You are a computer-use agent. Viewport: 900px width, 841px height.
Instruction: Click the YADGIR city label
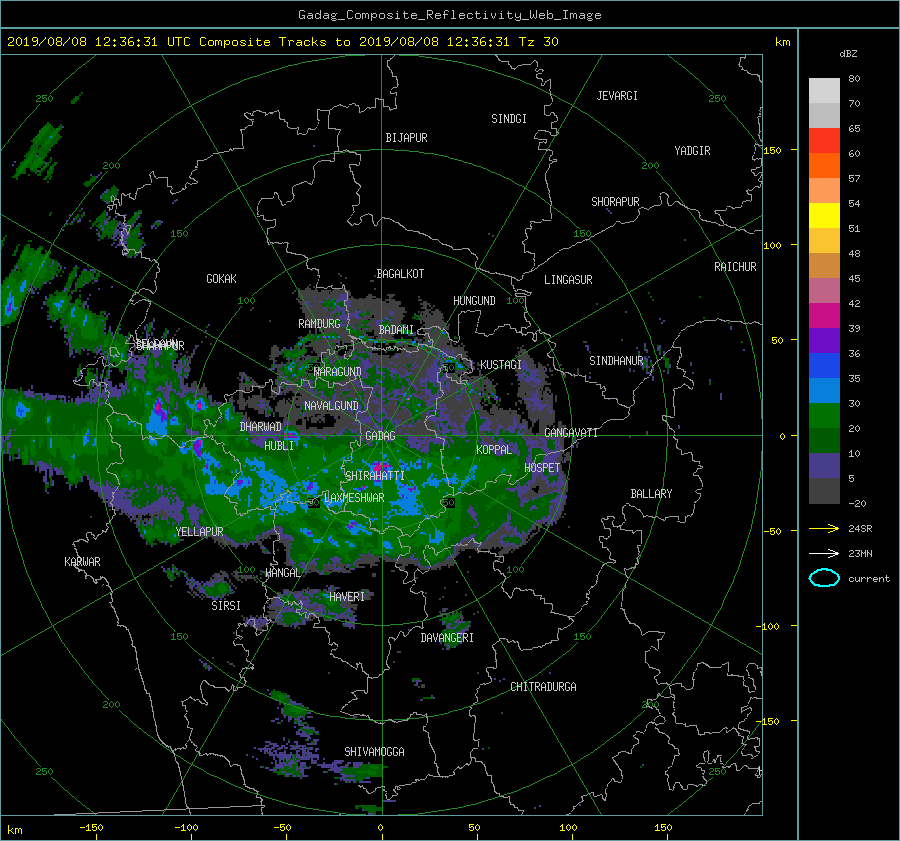click(x=692, y=151)
